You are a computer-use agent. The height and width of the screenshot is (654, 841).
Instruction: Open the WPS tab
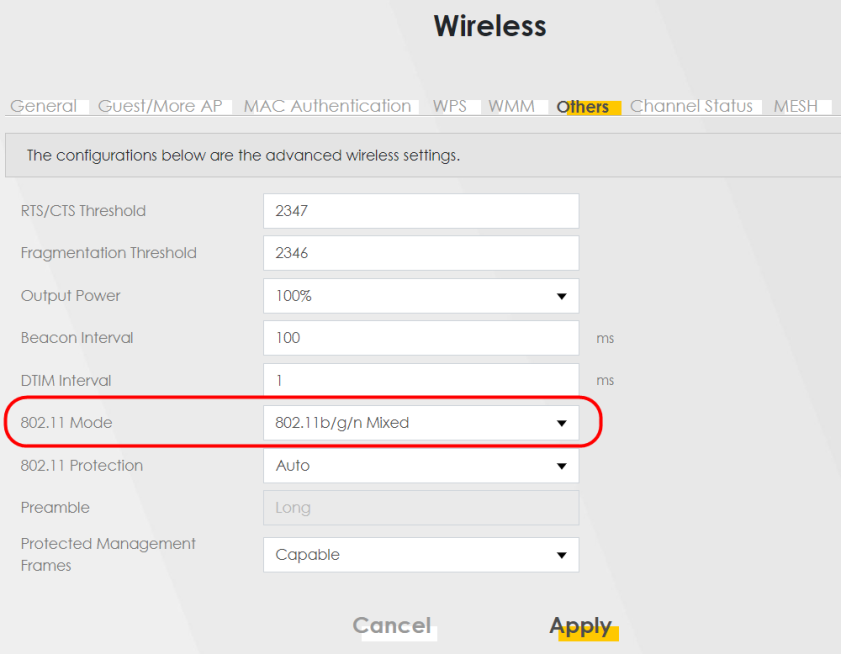click(x=450, y=106)
